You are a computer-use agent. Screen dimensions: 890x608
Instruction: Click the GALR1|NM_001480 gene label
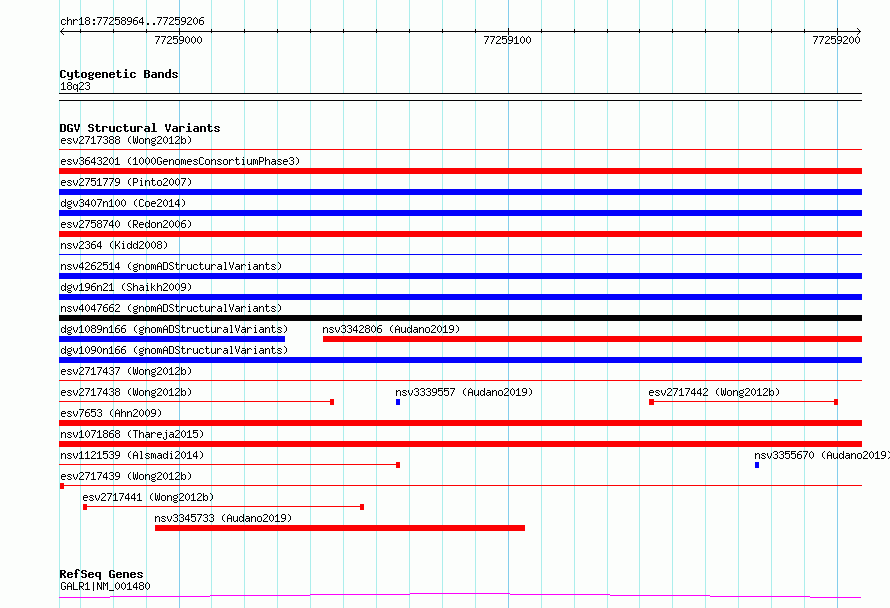pos(105,586)
